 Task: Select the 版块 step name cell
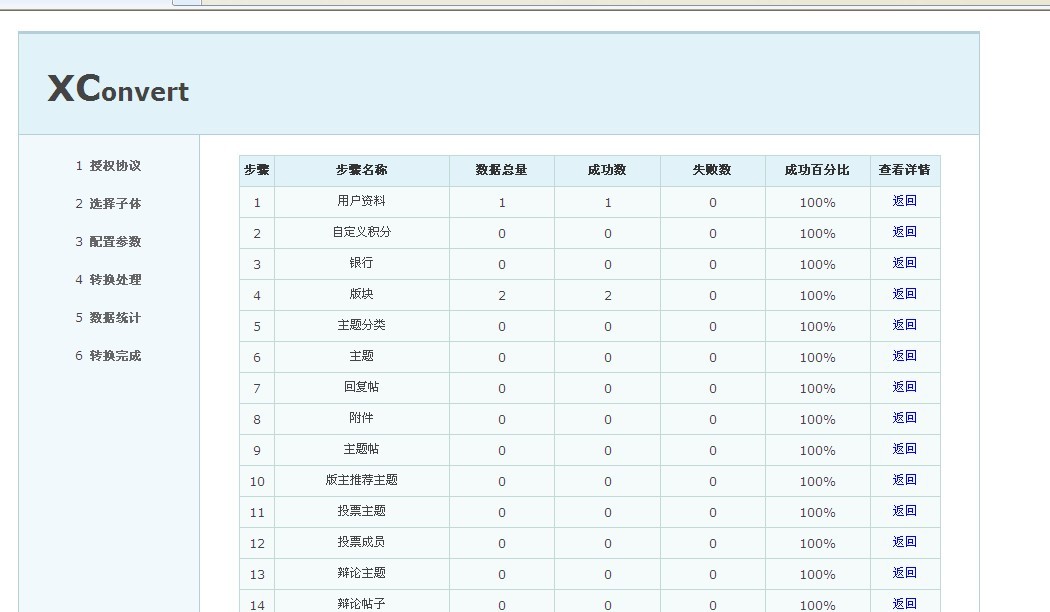(362, 295)
